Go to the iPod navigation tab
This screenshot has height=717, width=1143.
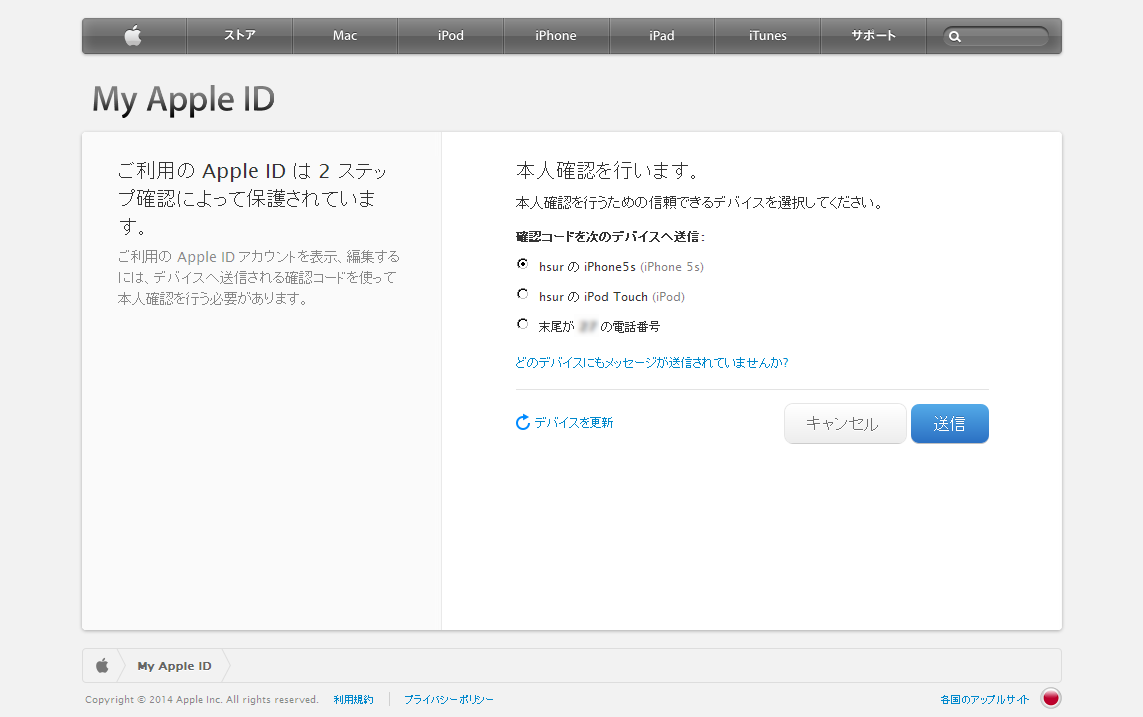451,36
